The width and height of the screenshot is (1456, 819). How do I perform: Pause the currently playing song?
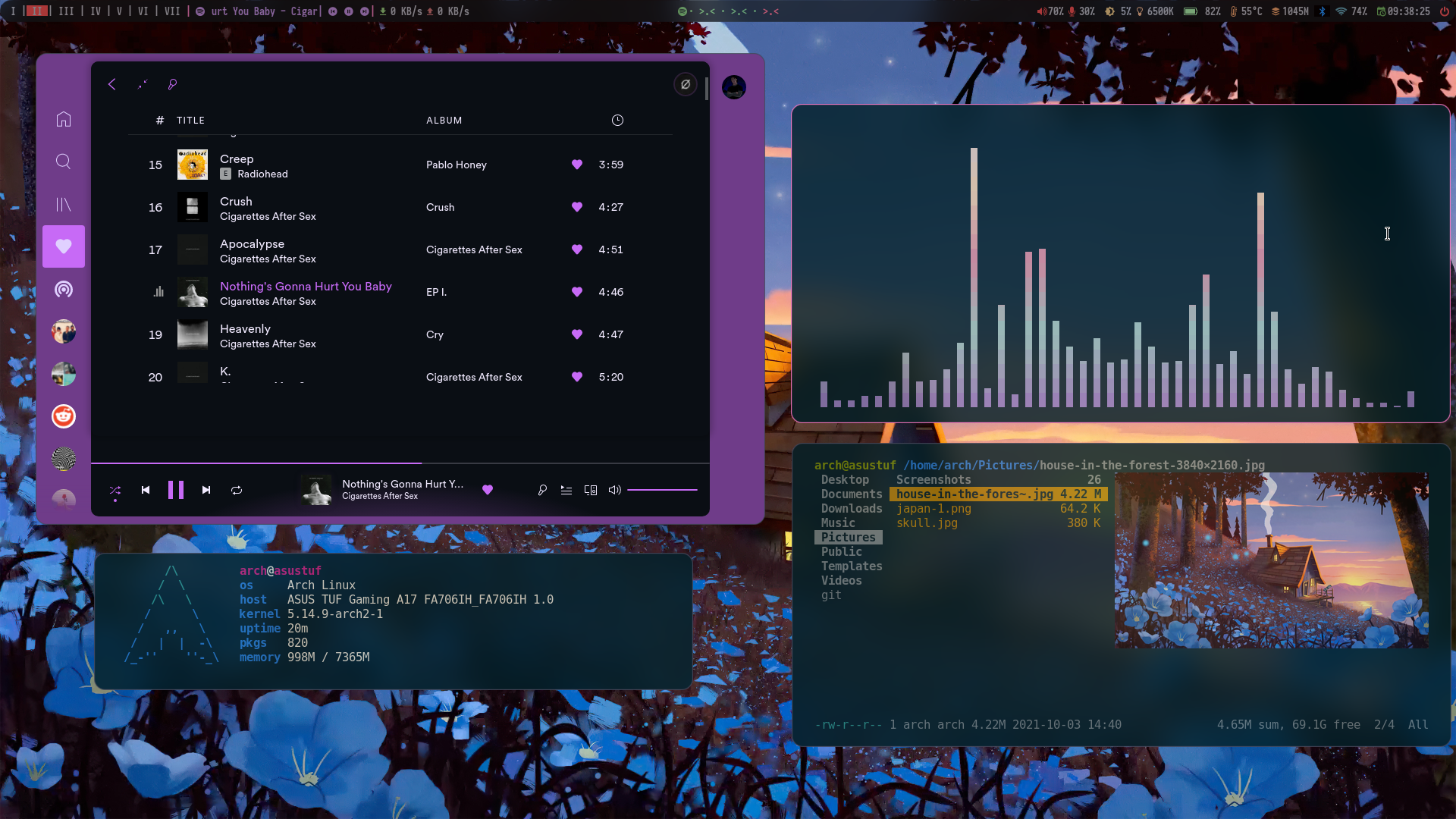pos(176,490)
